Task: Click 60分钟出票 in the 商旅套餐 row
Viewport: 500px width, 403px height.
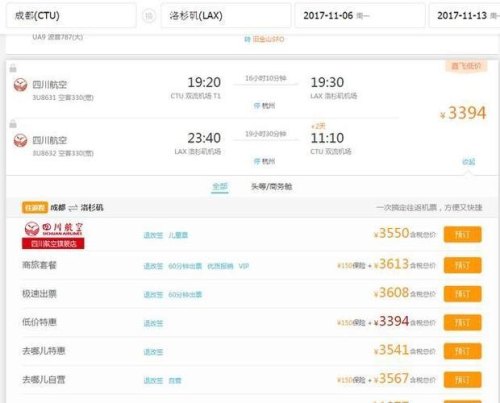Action: click(x=185, y=266)
